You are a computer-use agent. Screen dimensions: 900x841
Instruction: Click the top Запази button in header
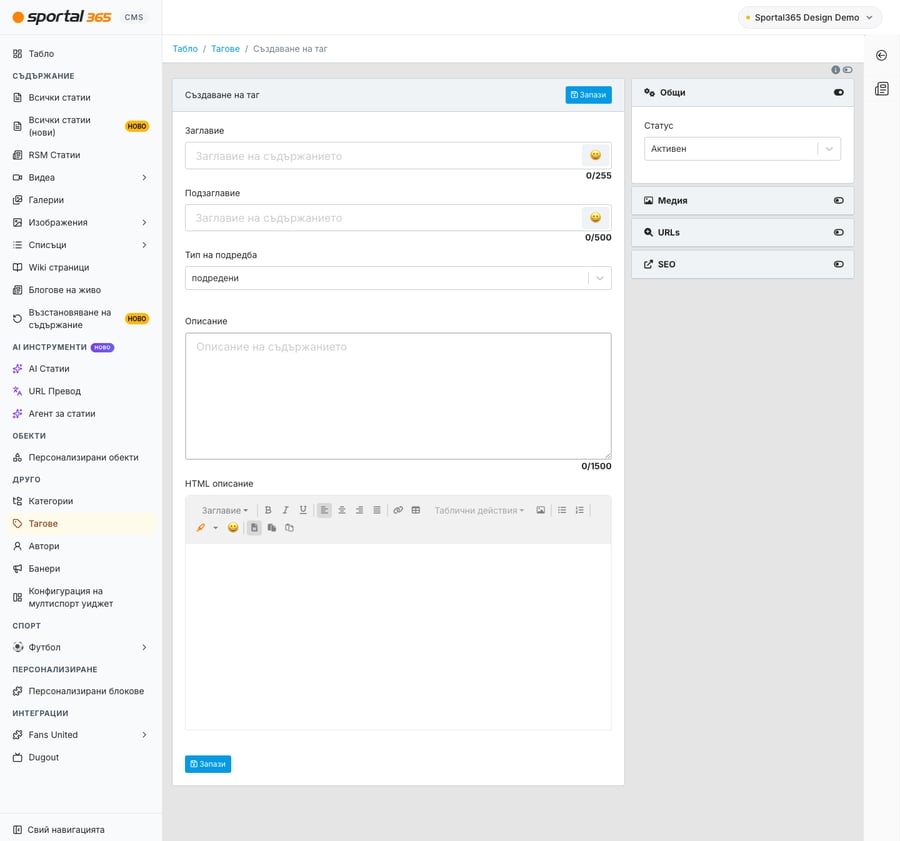point(588,95)
